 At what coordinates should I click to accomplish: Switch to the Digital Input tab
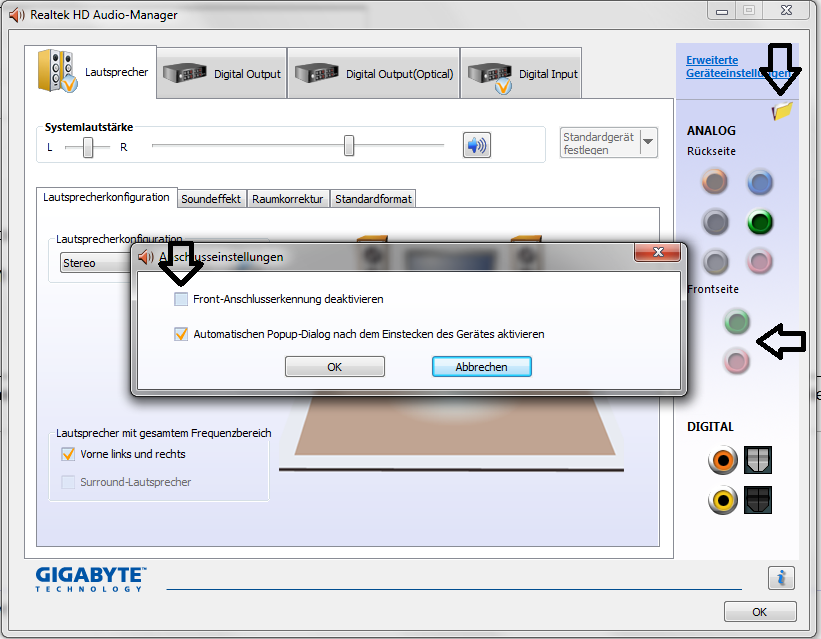[x=522, y=73]
